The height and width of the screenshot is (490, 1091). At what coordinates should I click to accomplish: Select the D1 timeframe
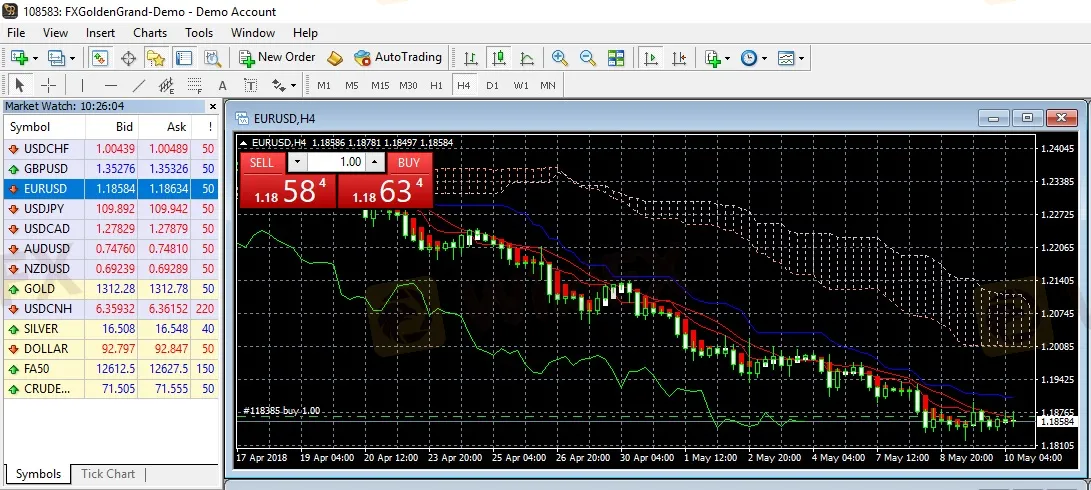click(x=492, y=86)
